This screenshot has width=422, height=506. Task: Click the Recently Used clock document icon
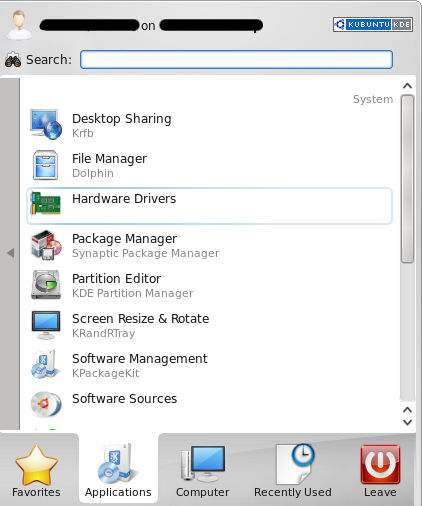[x=295, y=464]
